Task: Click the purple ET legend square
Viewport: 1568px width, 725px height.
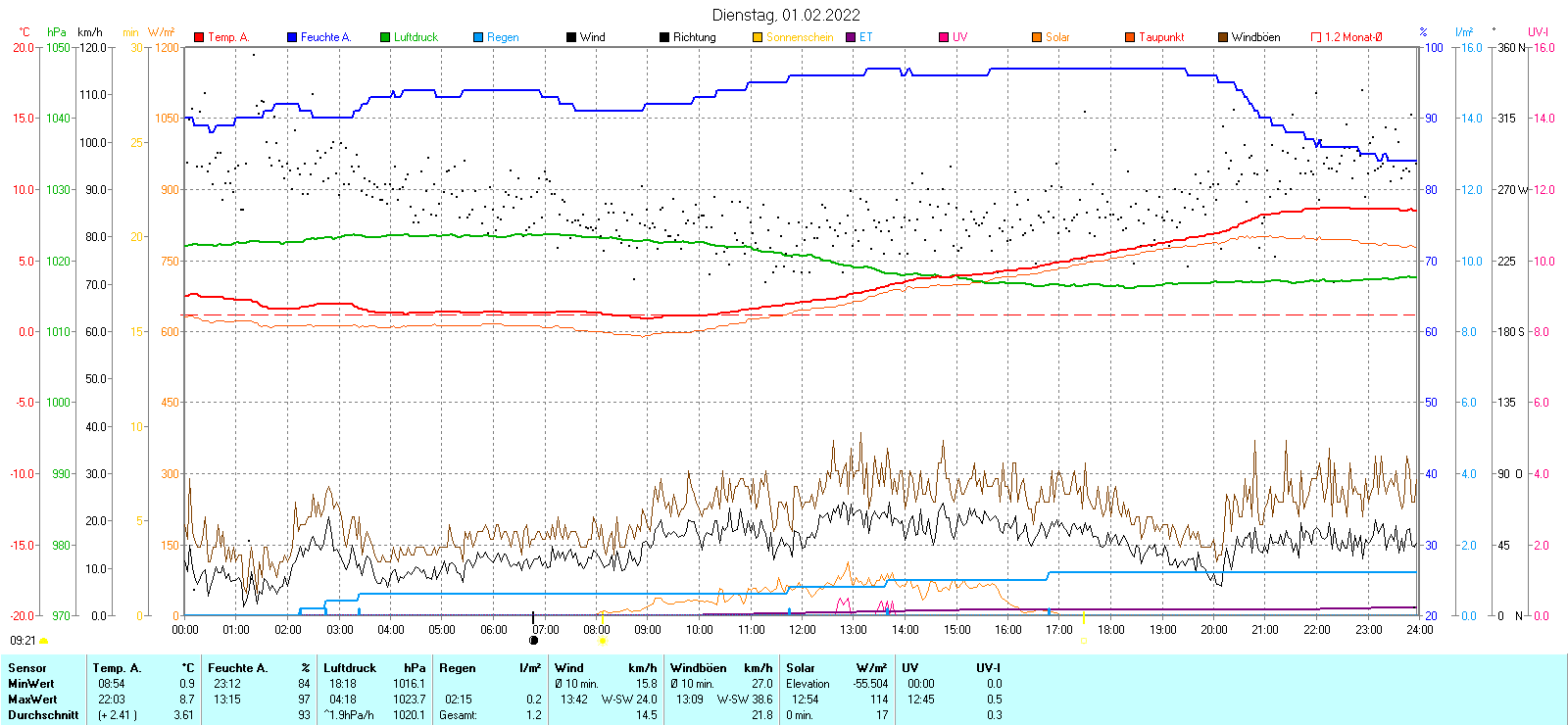Action: coord(851,37)
